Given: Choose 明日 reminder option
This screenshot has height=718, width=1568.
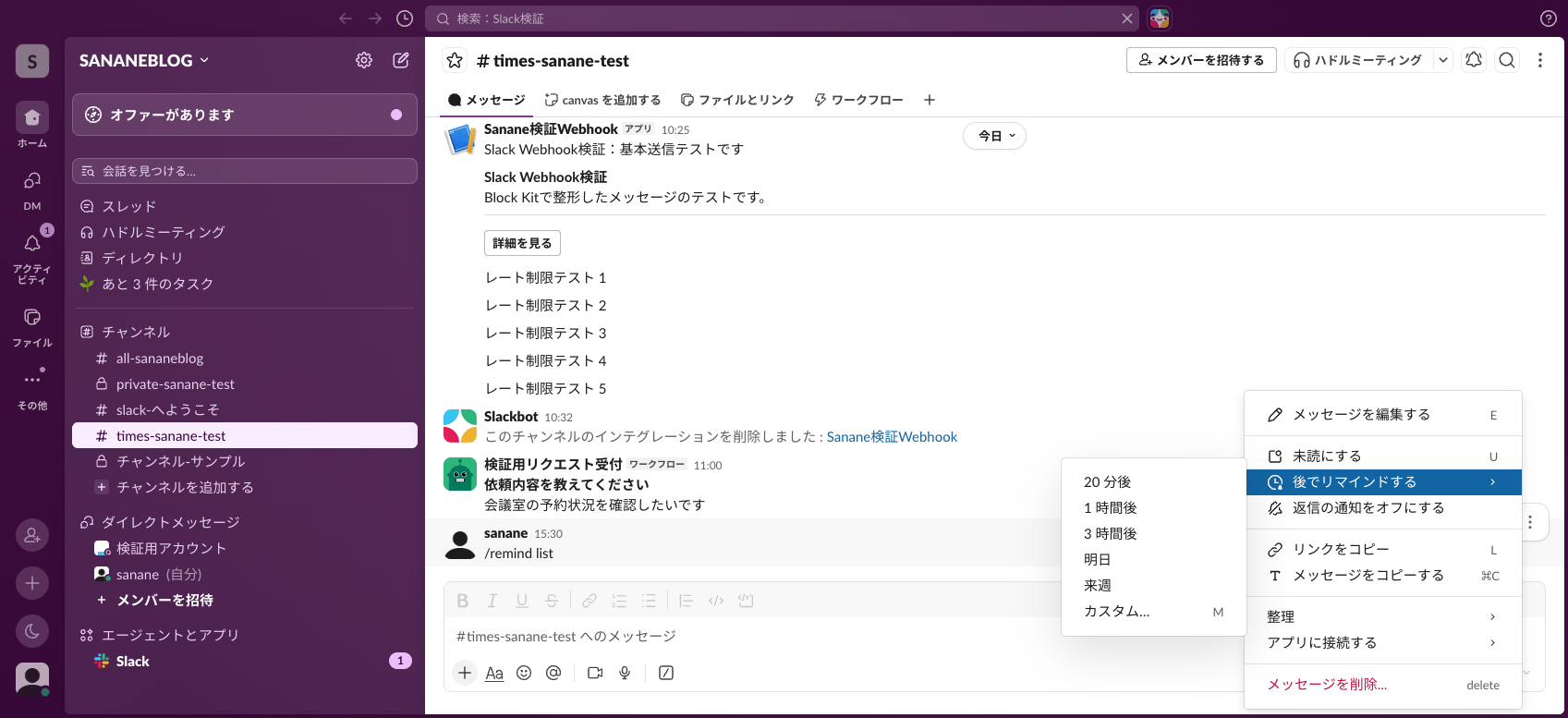Looking at the screenshot, I should point(1152,559).
